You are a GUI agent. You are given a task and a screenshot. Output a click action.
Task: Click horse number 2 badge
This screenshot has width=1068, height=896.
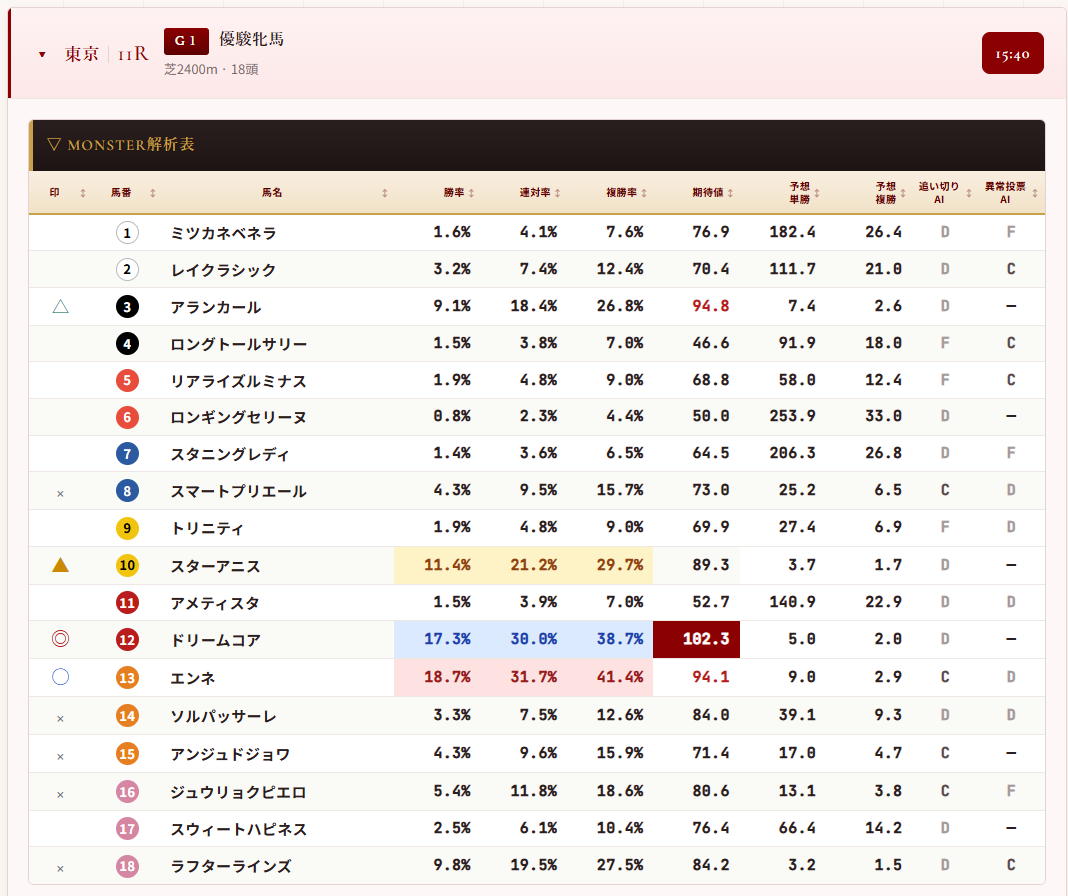pos(127,270)
